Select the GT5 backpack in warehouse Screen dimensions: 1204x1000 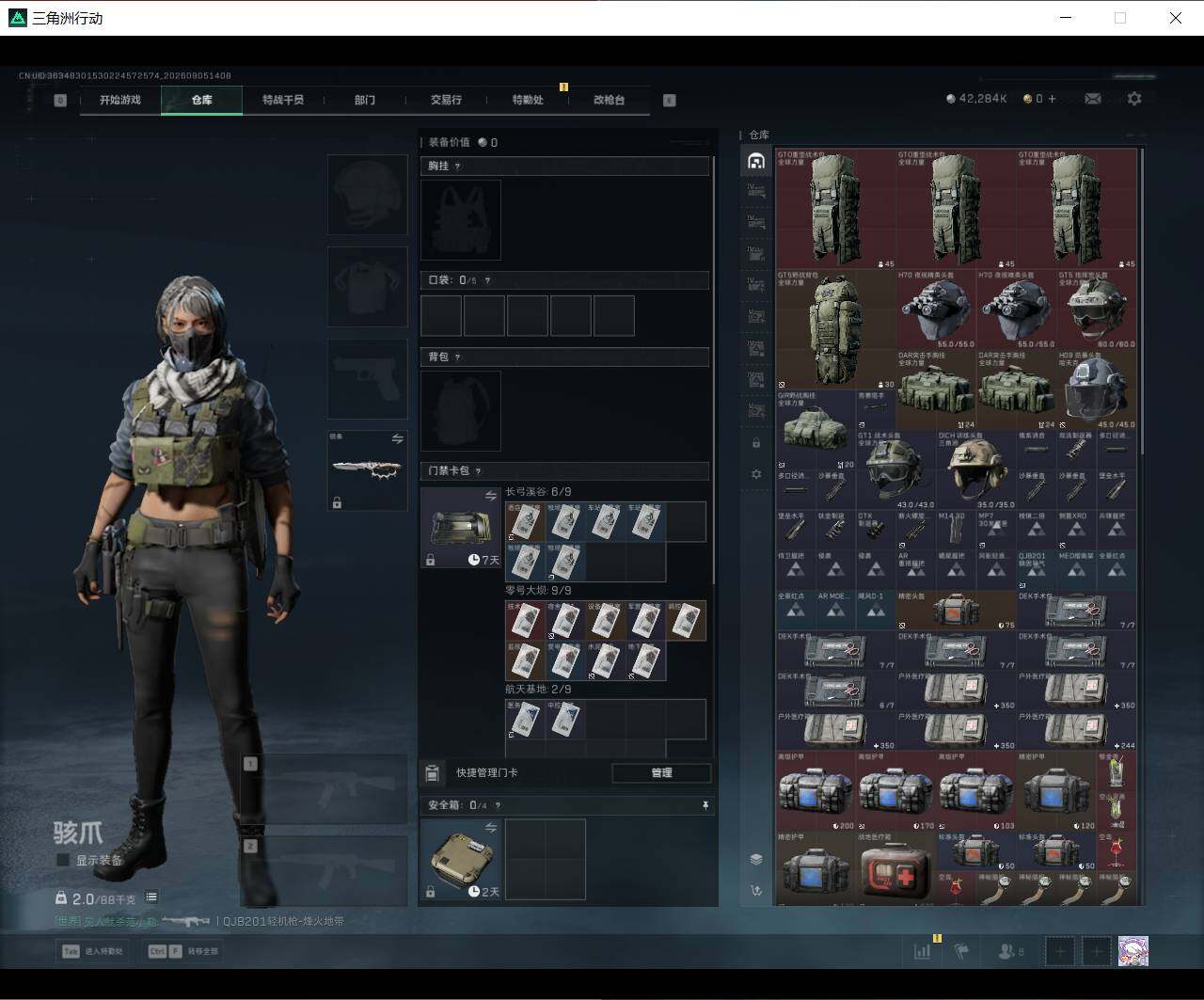click(x=836, y=330)
